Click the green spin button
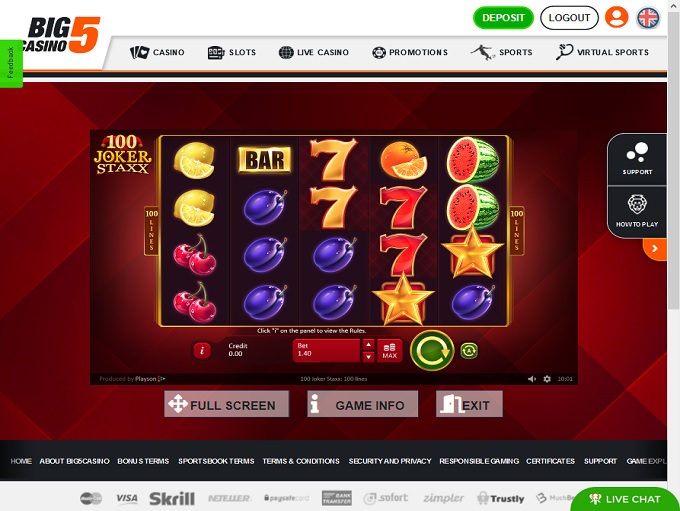The height and width of the screenshot is (511, 680). (x=432, y=350)
